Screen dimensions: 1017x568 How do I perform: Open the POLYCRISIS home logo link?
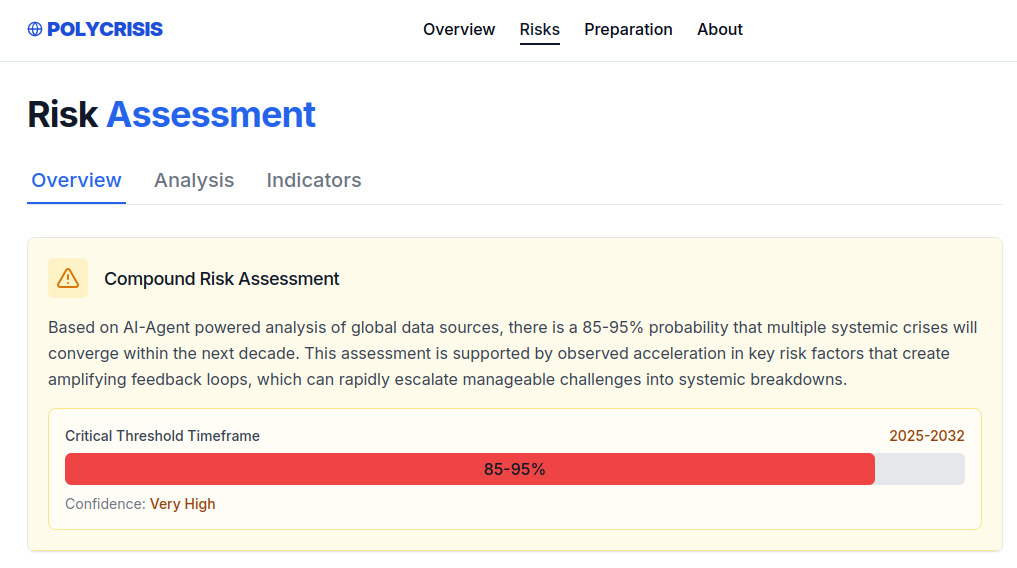(x=95, y=30)
